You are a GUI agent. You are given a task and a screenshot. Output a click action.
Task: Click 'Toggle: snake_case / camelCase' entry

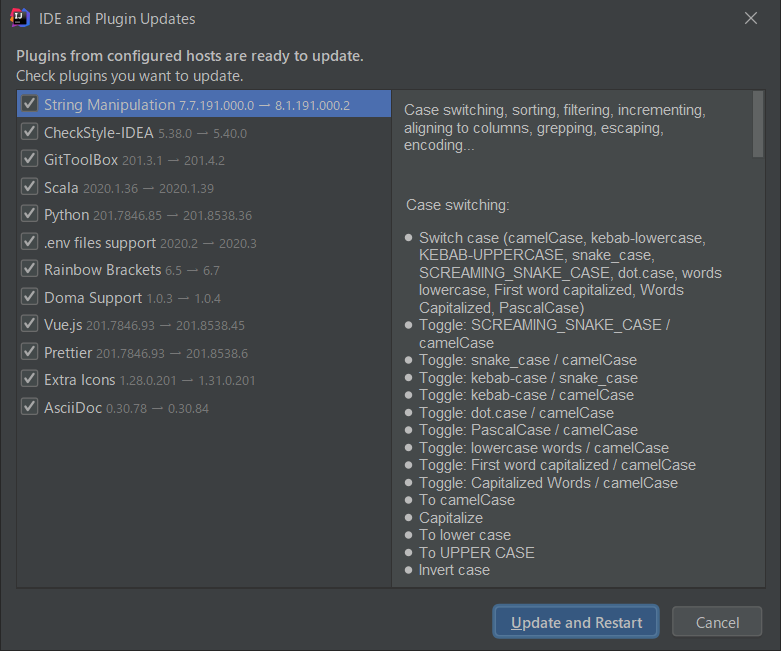pos(527,360)
